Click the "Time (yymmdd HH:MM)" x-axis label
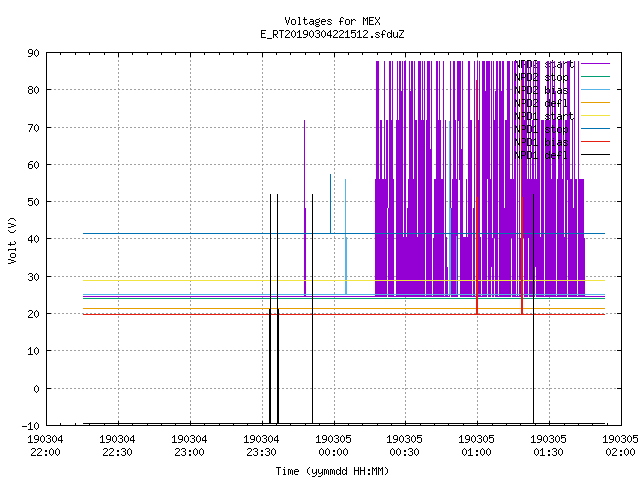 click(x=332, y=471)
